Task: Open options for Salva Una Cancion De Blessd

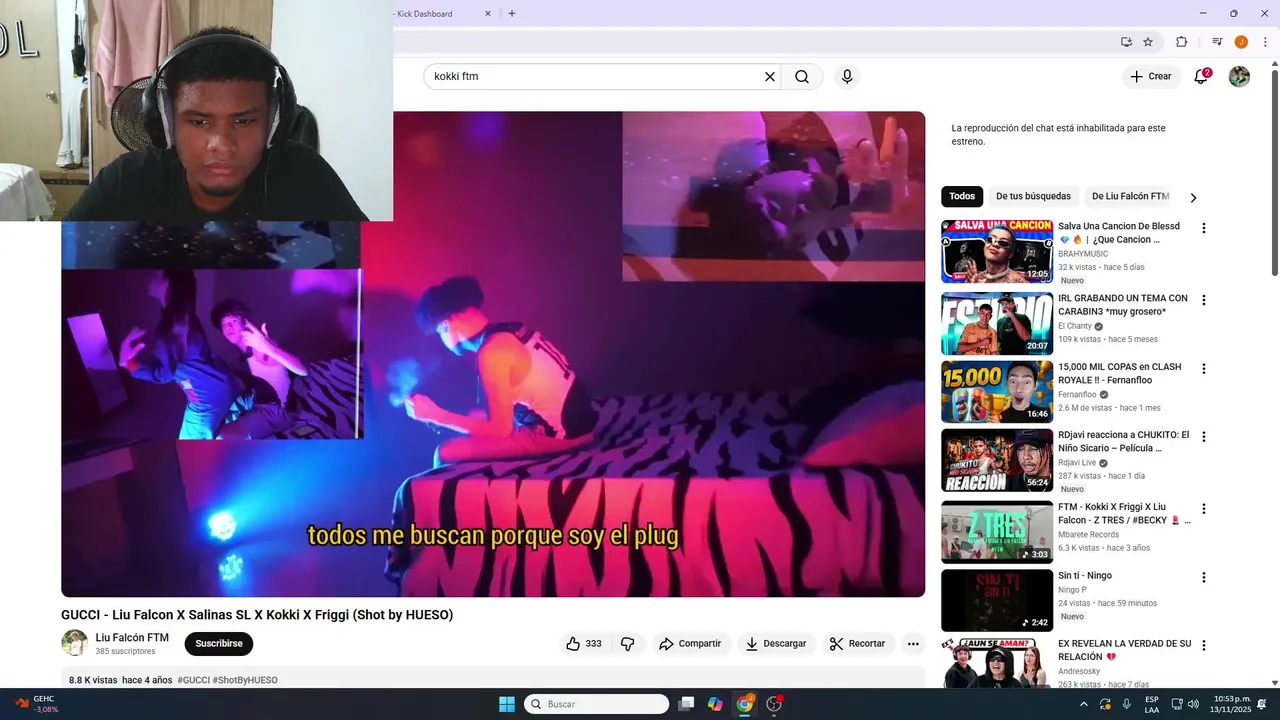Action: (1204, 228)
